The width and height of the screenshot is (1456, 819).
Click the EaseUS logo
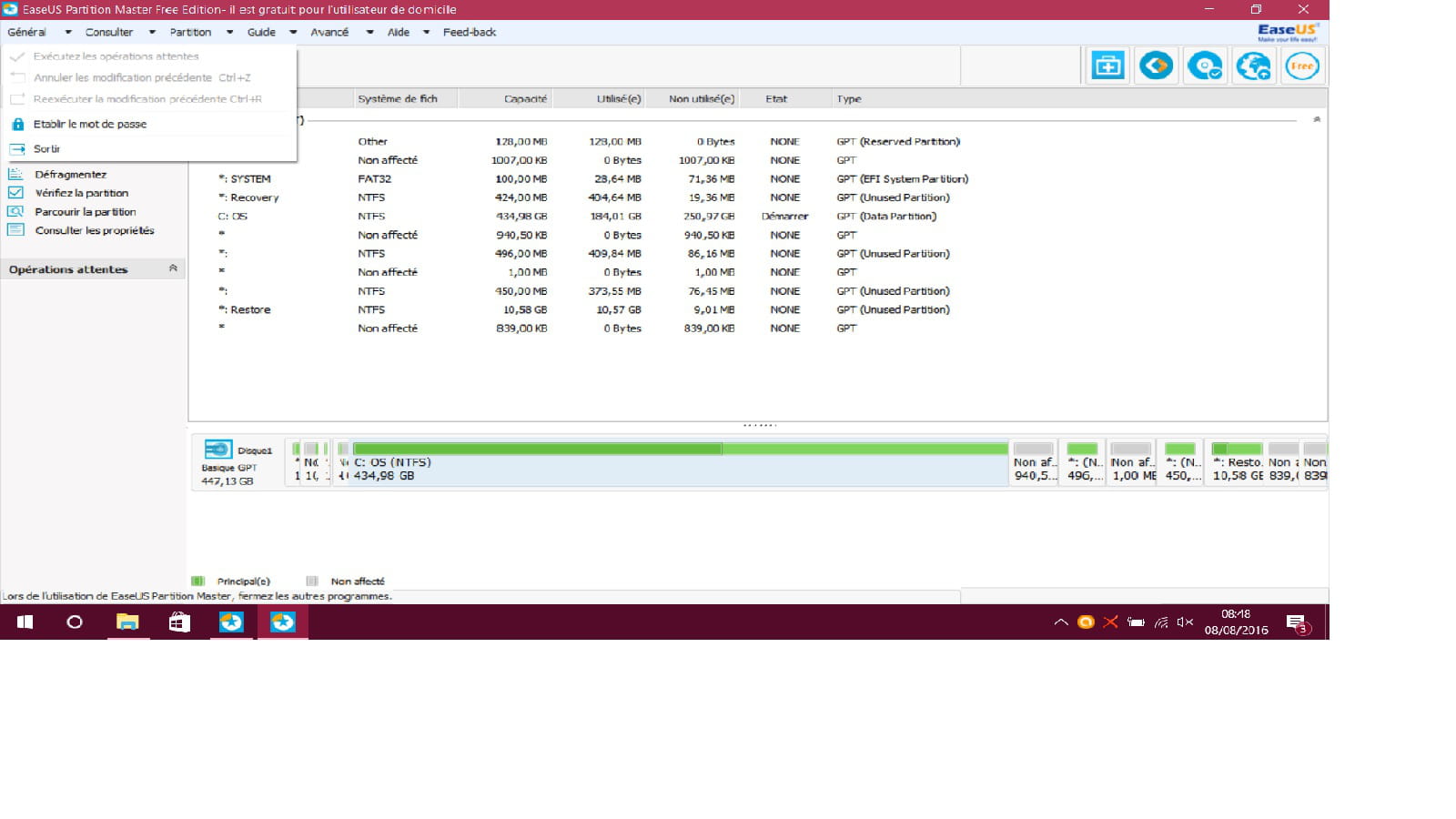pos(1288,32)
